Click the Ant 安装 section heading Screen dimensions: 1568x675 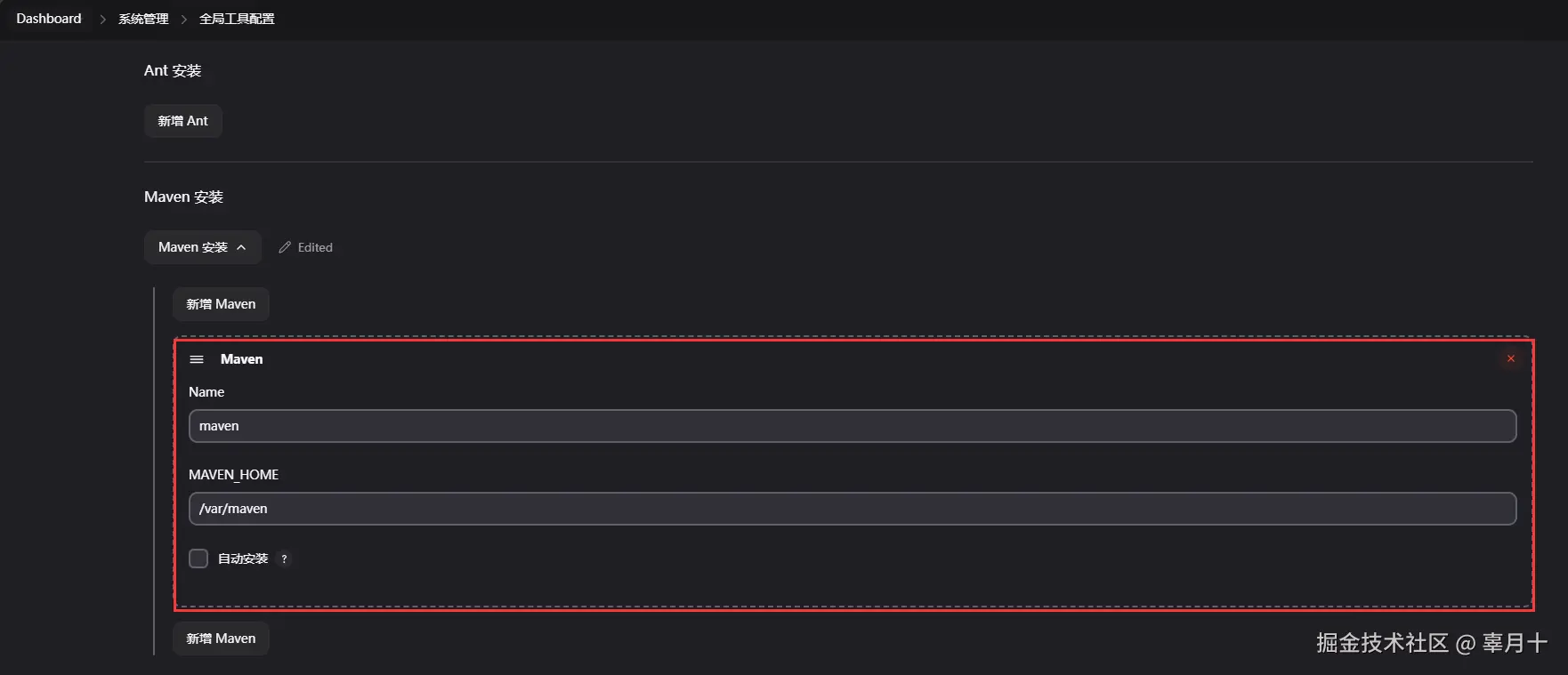click(x=173, y=70)
